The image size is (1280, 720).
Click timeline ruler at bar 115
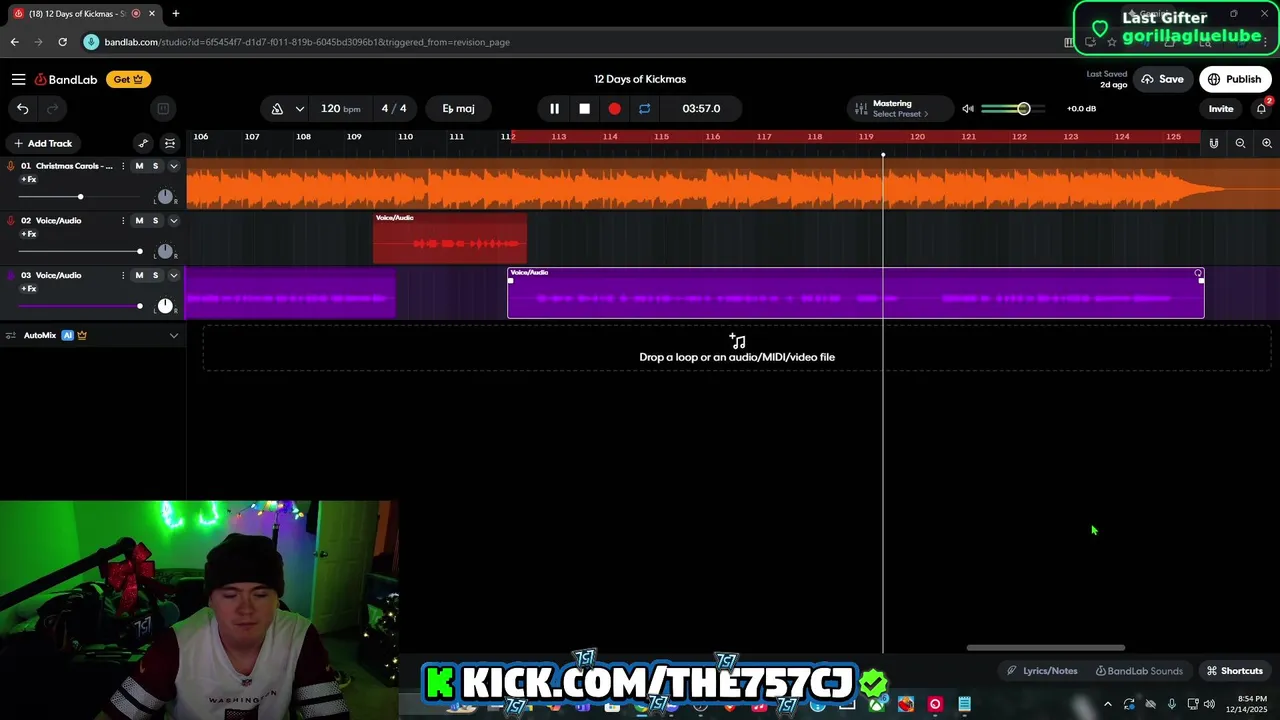tap(661, 136)
